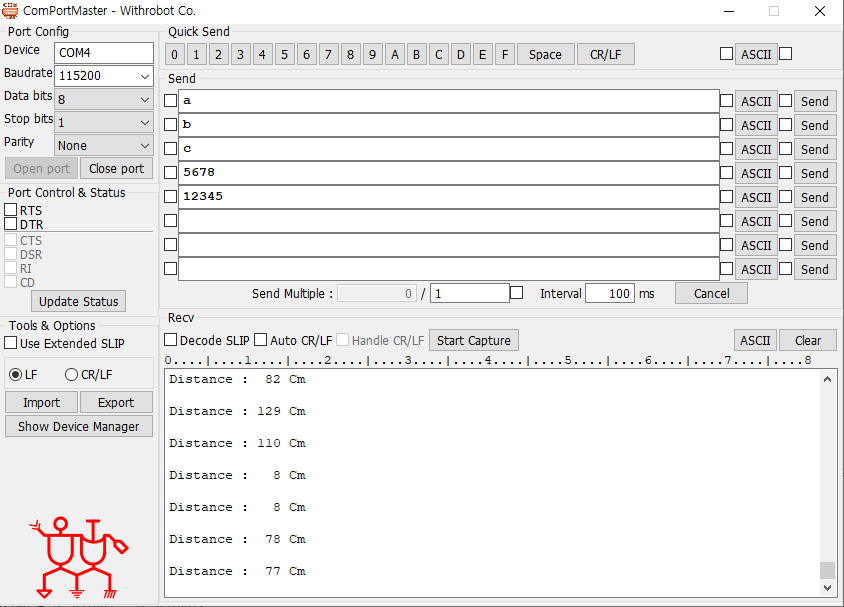The width and height of the screenshot is (844, 607).
Task: Open the Stop bits dropdown
Action: click(x=104, y=122)
